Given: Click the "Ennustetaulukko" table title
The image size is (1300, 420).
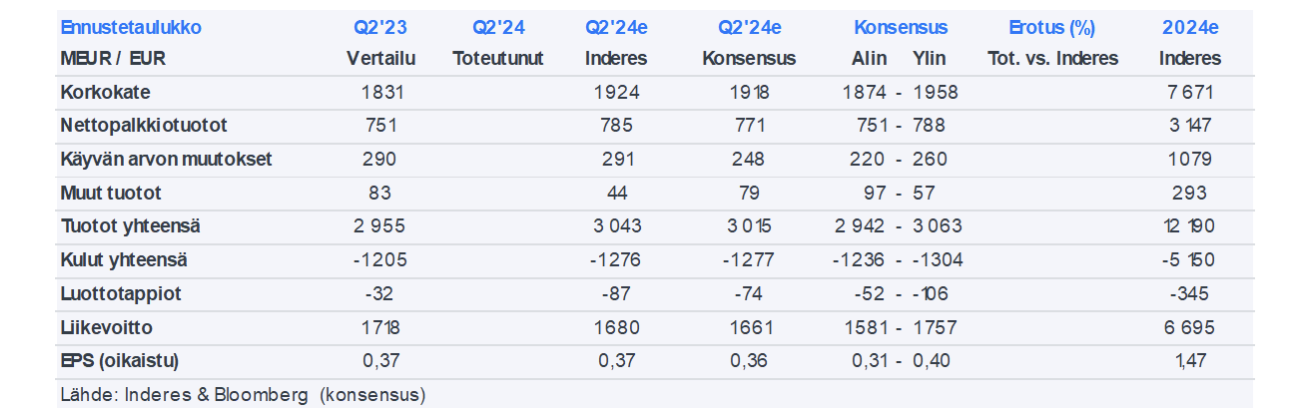Looking at the screenshot, I should click(x=130, y=28).
